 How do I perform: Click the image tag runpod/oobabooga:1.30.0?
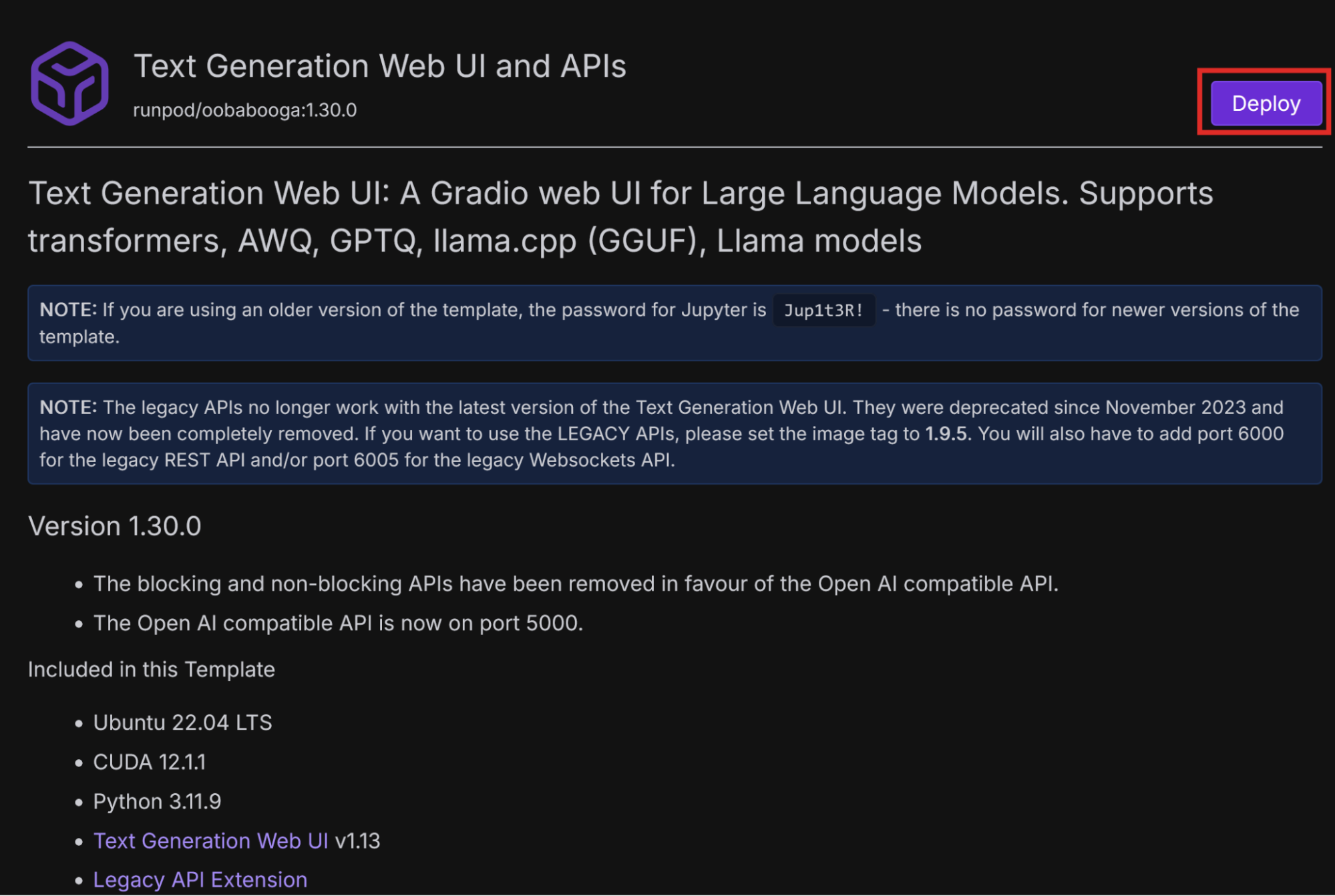244,110
